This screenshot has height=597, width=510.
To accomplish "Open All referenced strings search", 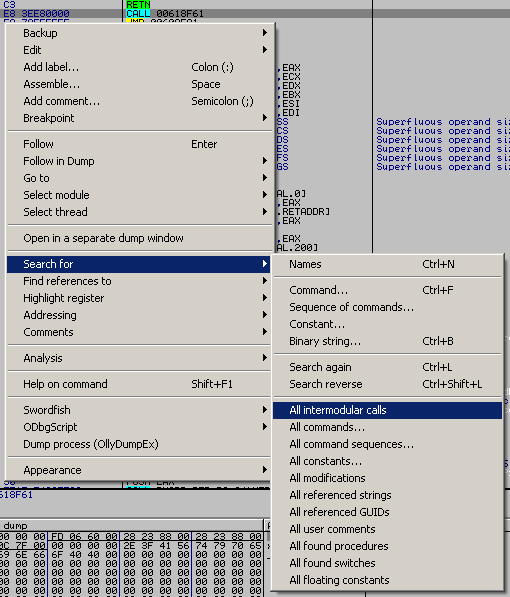I will [387, 495].
